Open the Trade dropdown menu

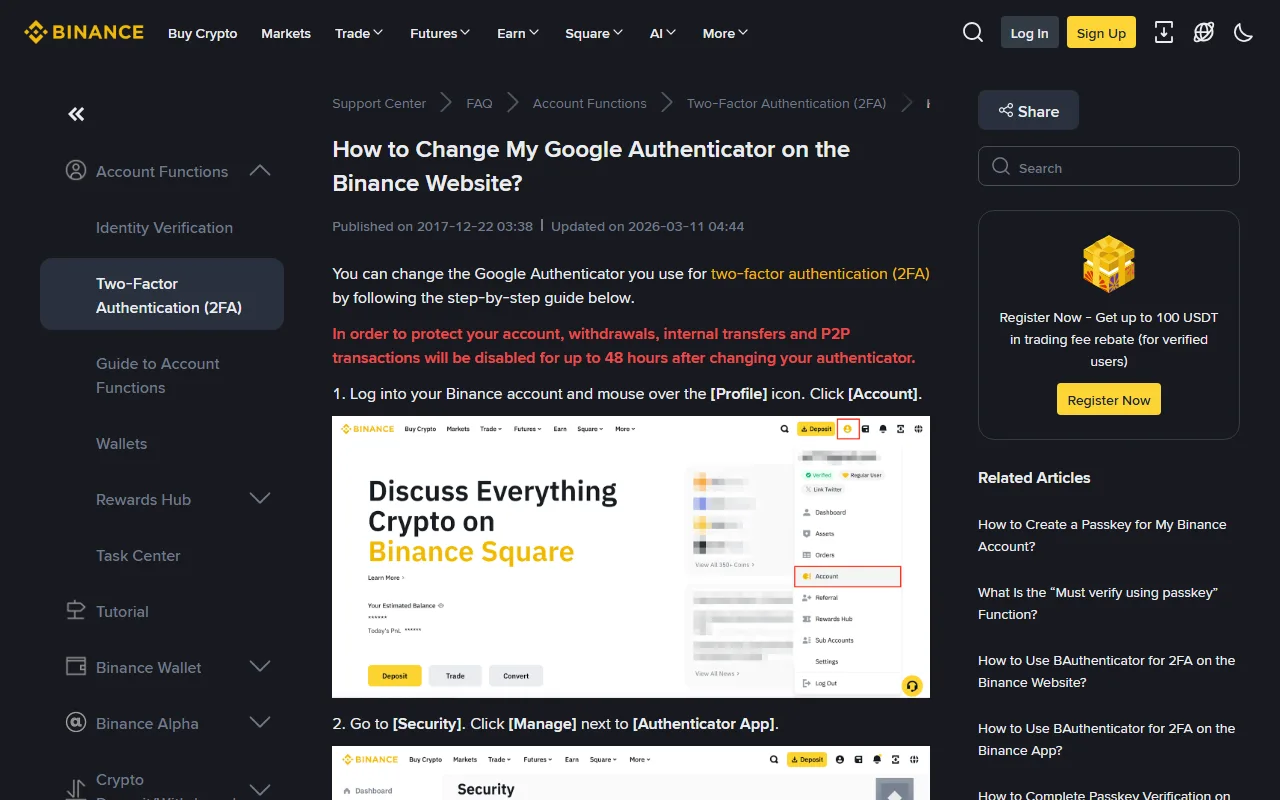(359, 33)
